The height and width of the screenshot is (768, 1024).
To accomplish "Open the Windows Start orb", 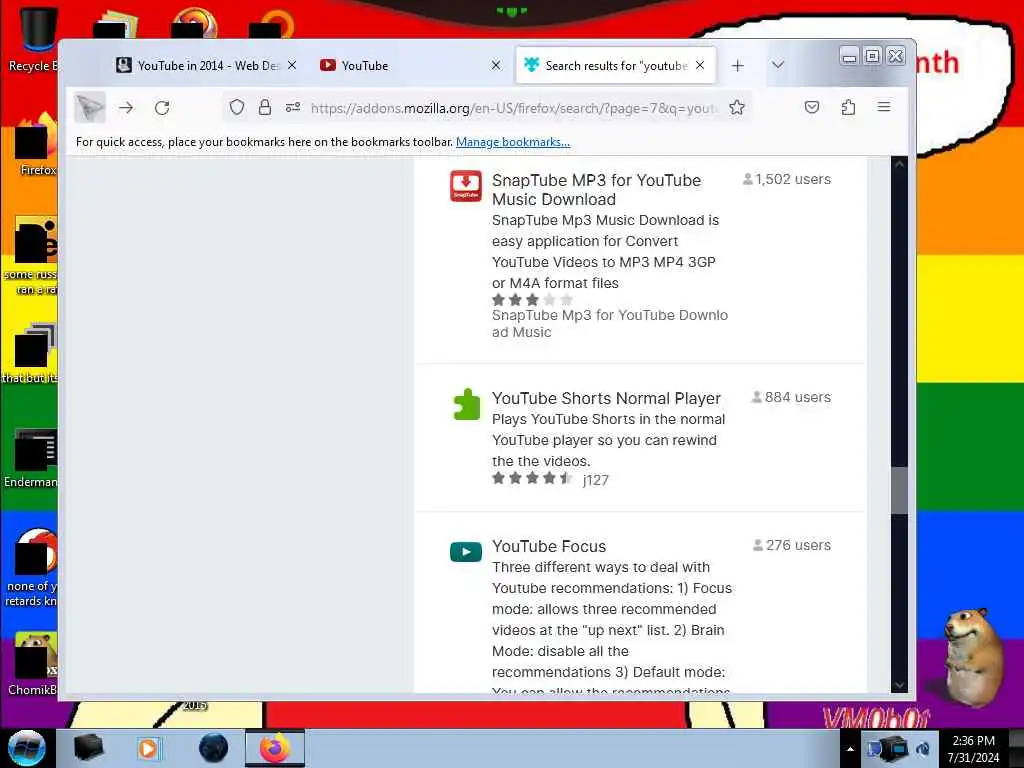I will (26, 748).
